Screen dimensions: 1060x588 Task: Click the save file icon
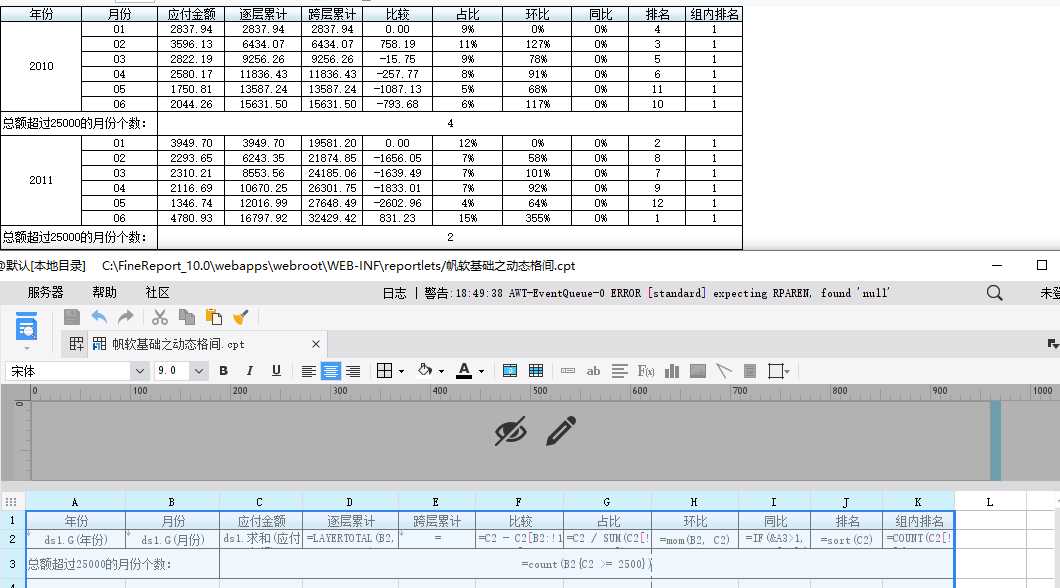pyautogui.click(x=72, y=317)
